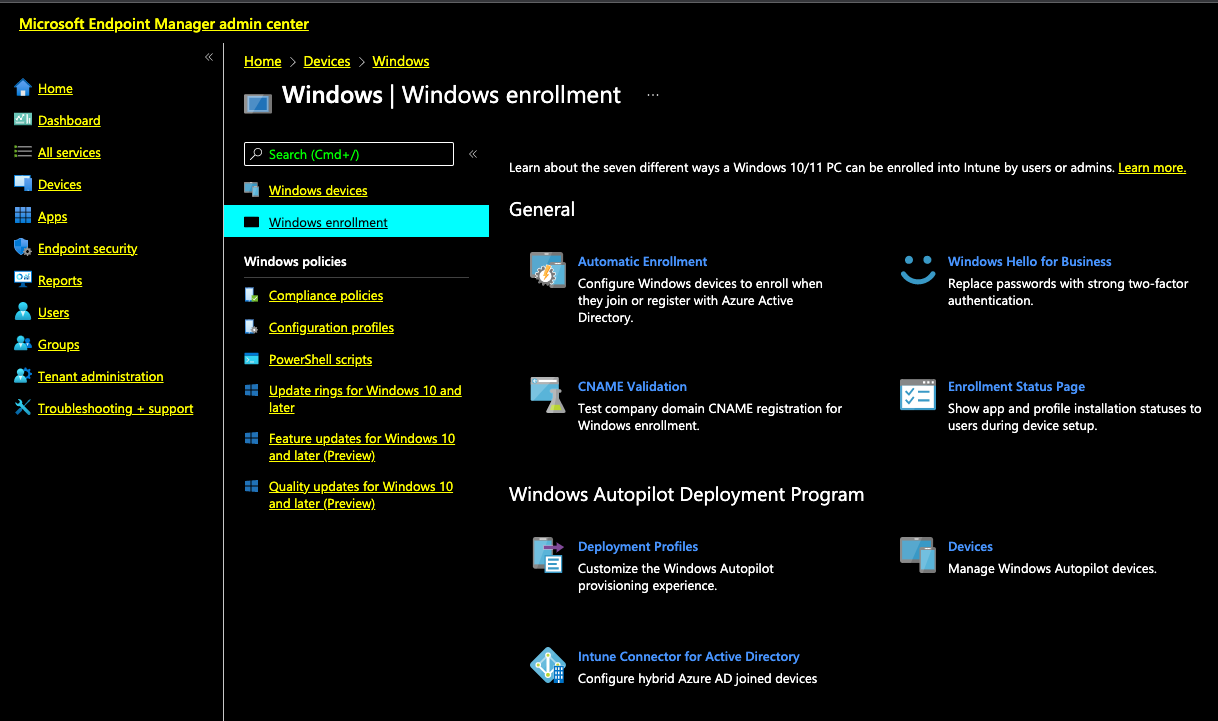This screenshot has width=1218, height=721.
Task: Open Reports in the sidebar
Action: [x=60, y=280]
